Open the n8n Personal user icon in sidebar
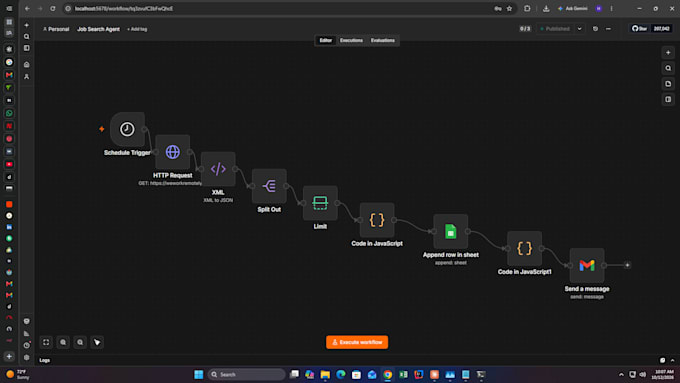The height and width of the screenshot is (383, 680). point(26,76)
